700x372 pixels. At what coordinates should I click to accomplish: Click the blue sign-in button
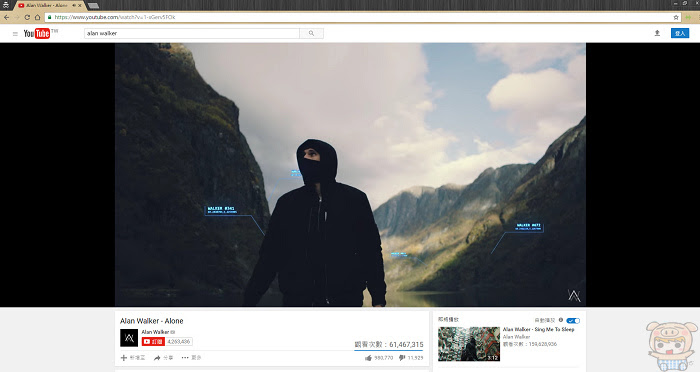tap(679, 33)
